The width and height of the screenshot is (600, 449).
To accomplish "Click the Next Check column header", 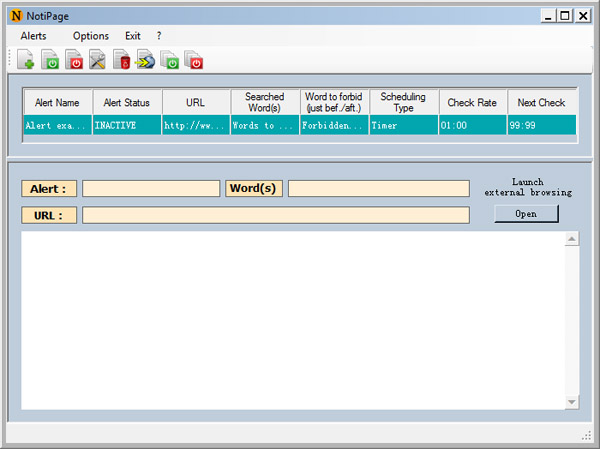I will (x=542, y=102).
